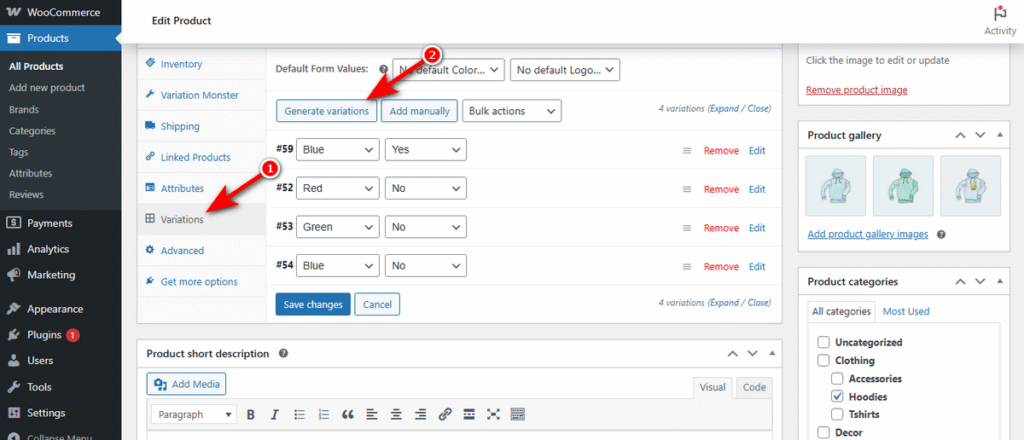The image size is (1024, 440).
Task: Click the Generate variations button
Action: click(327, 111)
